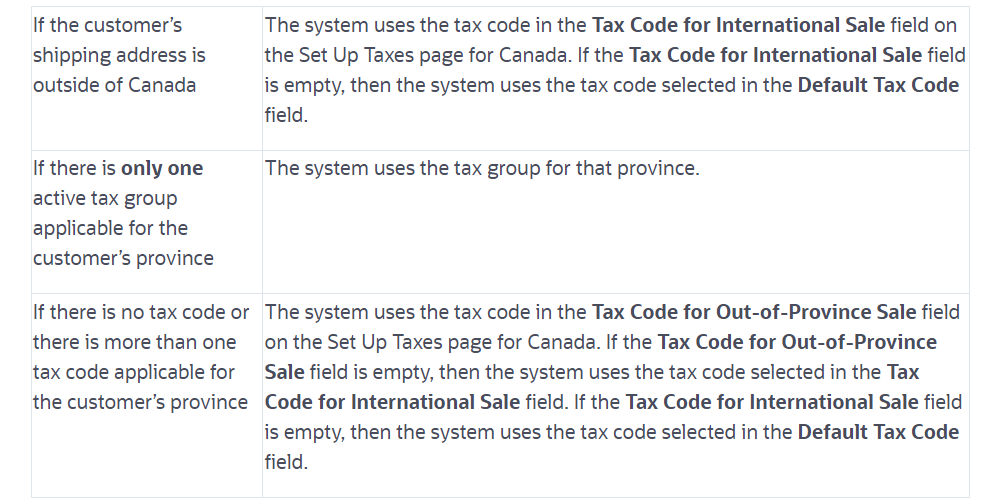Click "there is more than one" in last row
The height and width of the screenshot is (503, 982).
[x=135, y=342]
